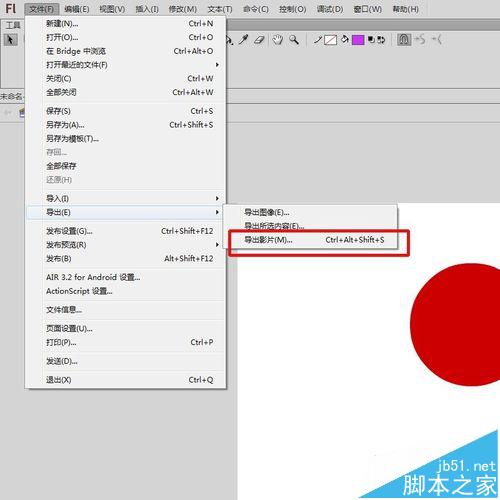Choose 另存为模板(T)... menu item
Screen dimensions: 500x500
pos(126,138)
